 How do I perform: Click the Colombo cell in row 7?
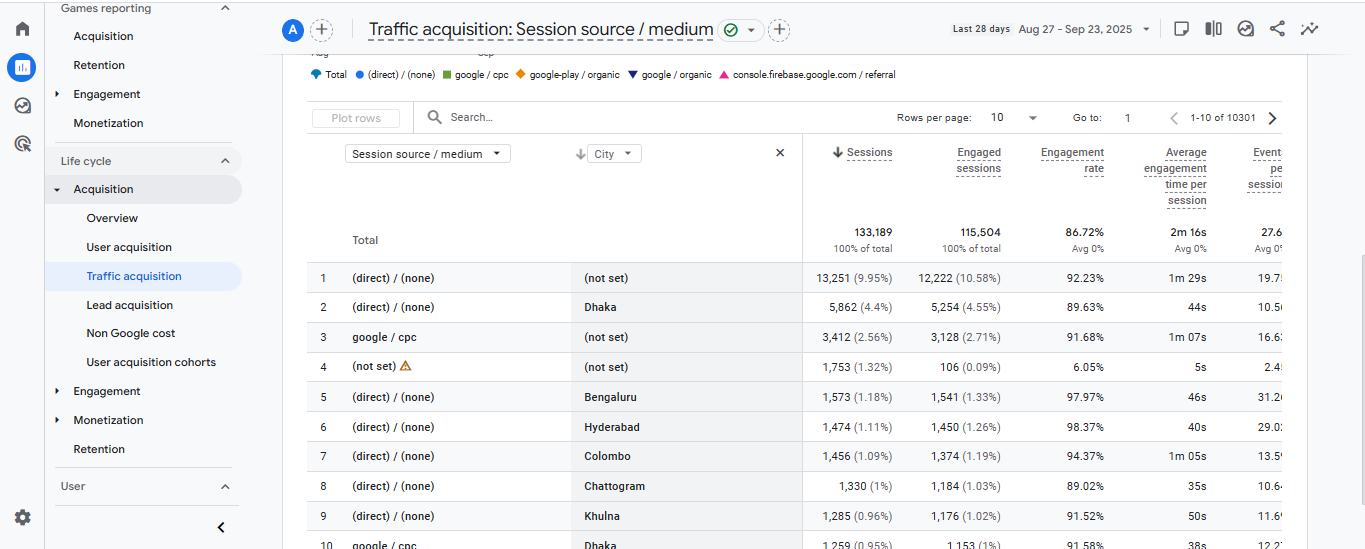point(607,456)
